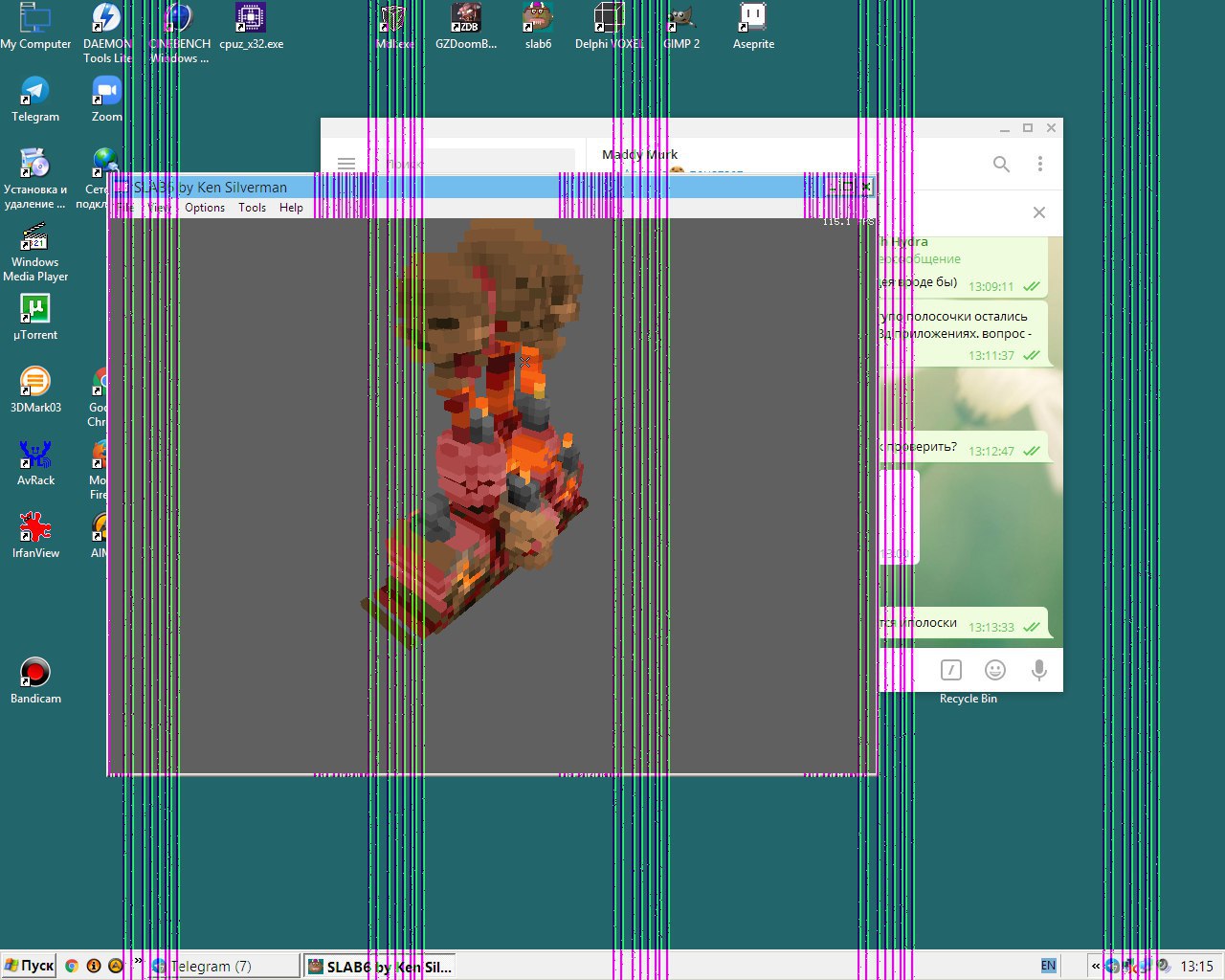Launch slab6 desktop shortcut
Screen dimensions: 1225x980
[x=538, y=27]
